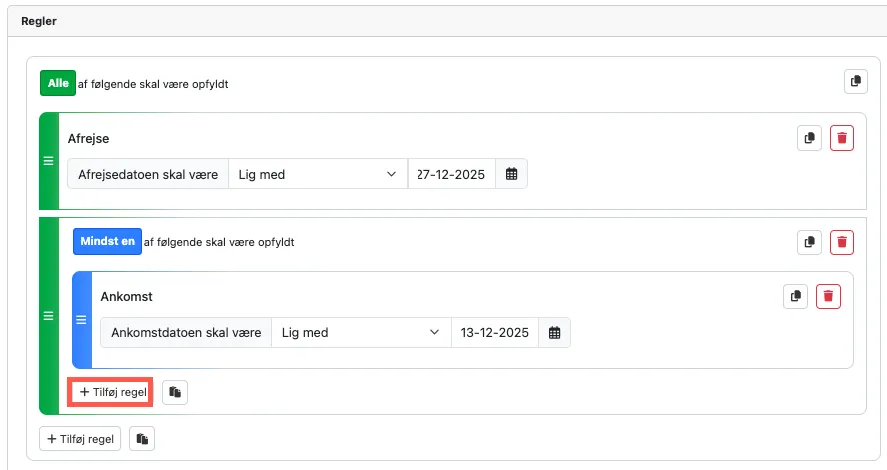
Task: Delete the Afrejse rule
Action: pyautogui.click(x=842, y=139)
